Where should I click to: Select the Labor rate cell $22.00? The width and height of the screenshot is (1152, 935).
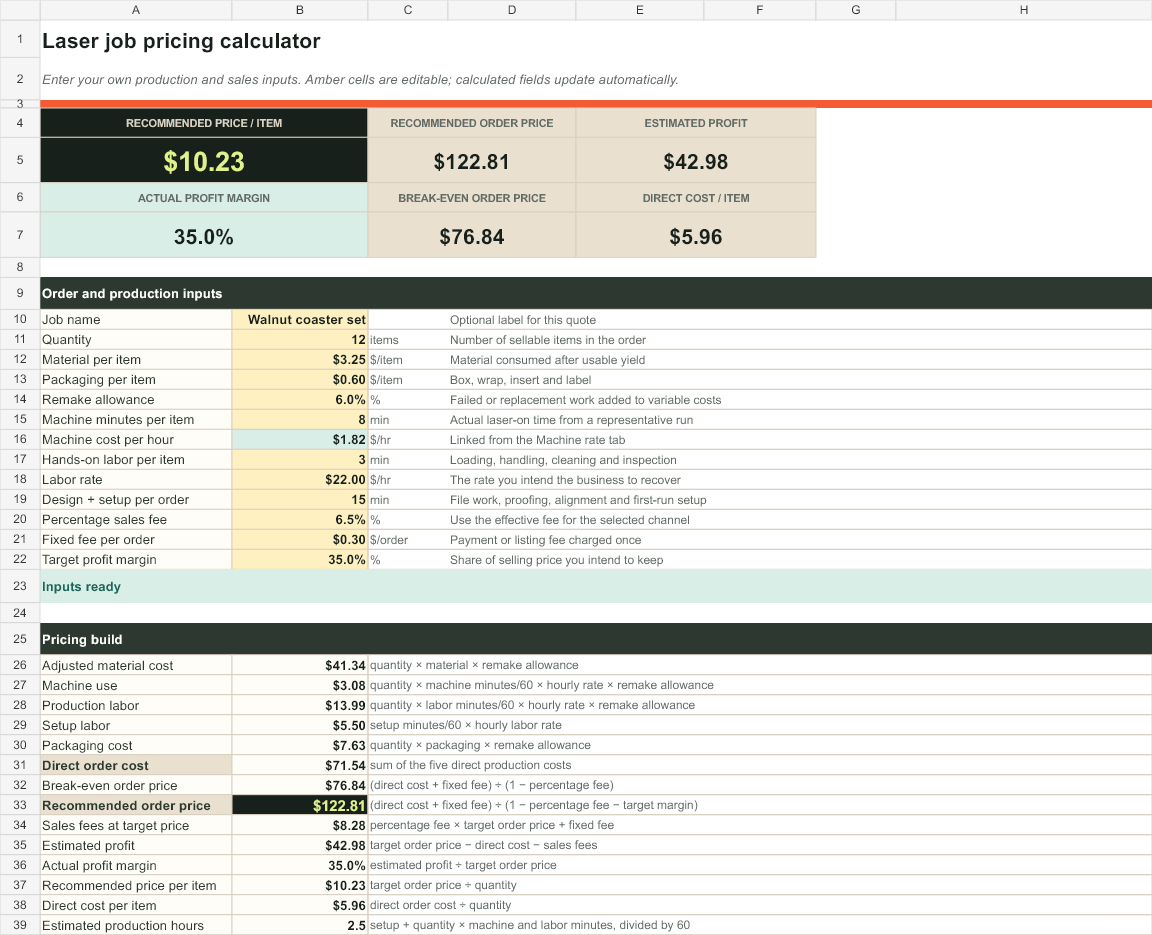[300, 479]
